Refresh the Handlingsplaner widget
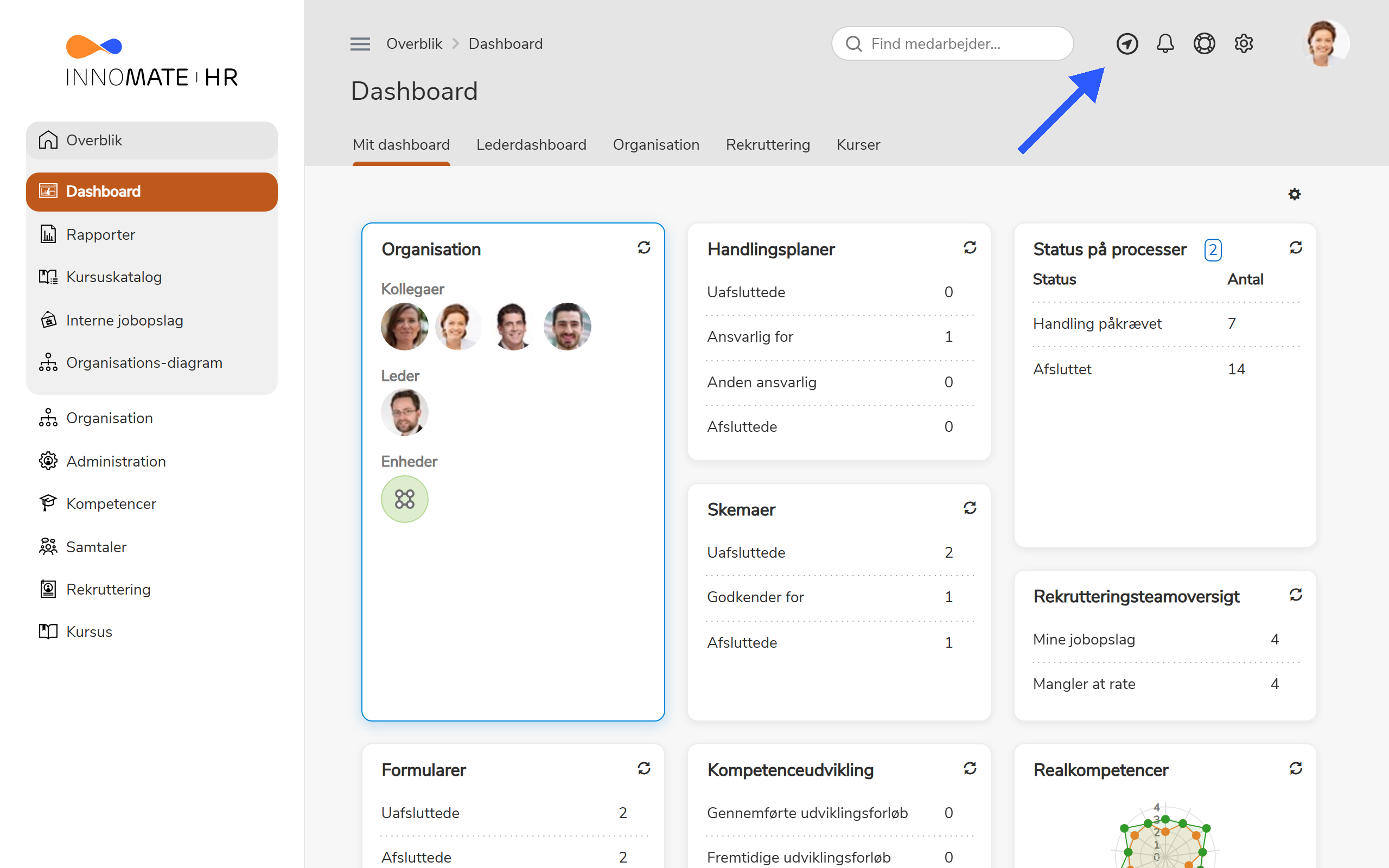1389x868 pixels. [970, 247]
